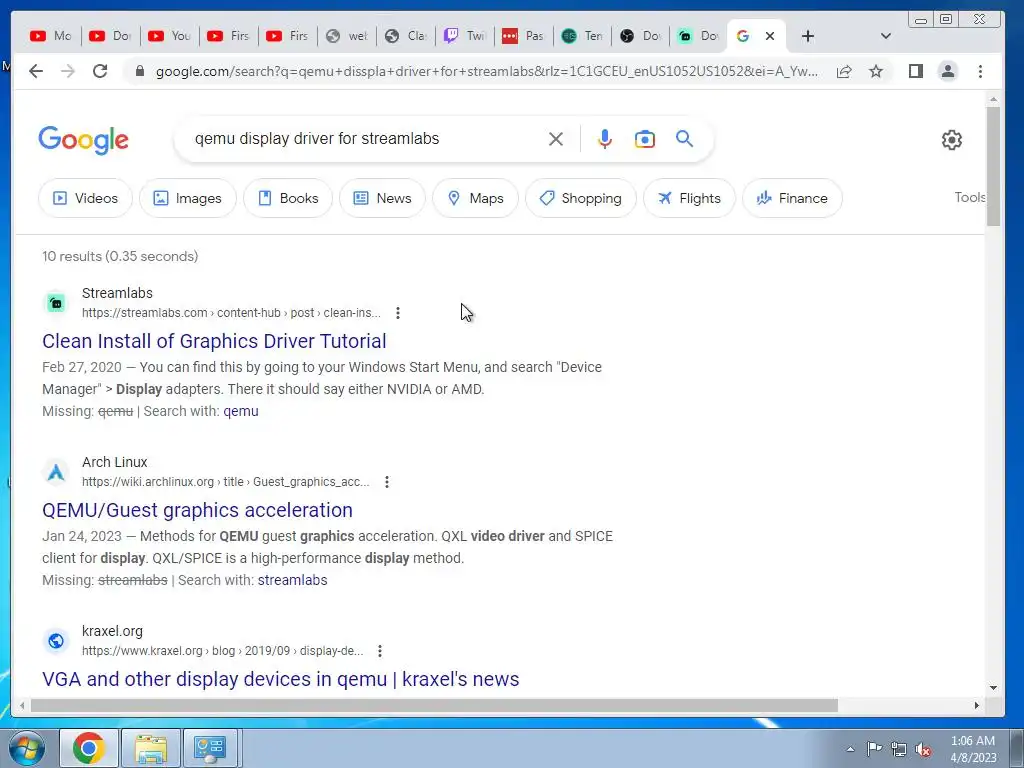The image size is (1024, 768).
Task: Search by image camera icon
Action: 645,139
